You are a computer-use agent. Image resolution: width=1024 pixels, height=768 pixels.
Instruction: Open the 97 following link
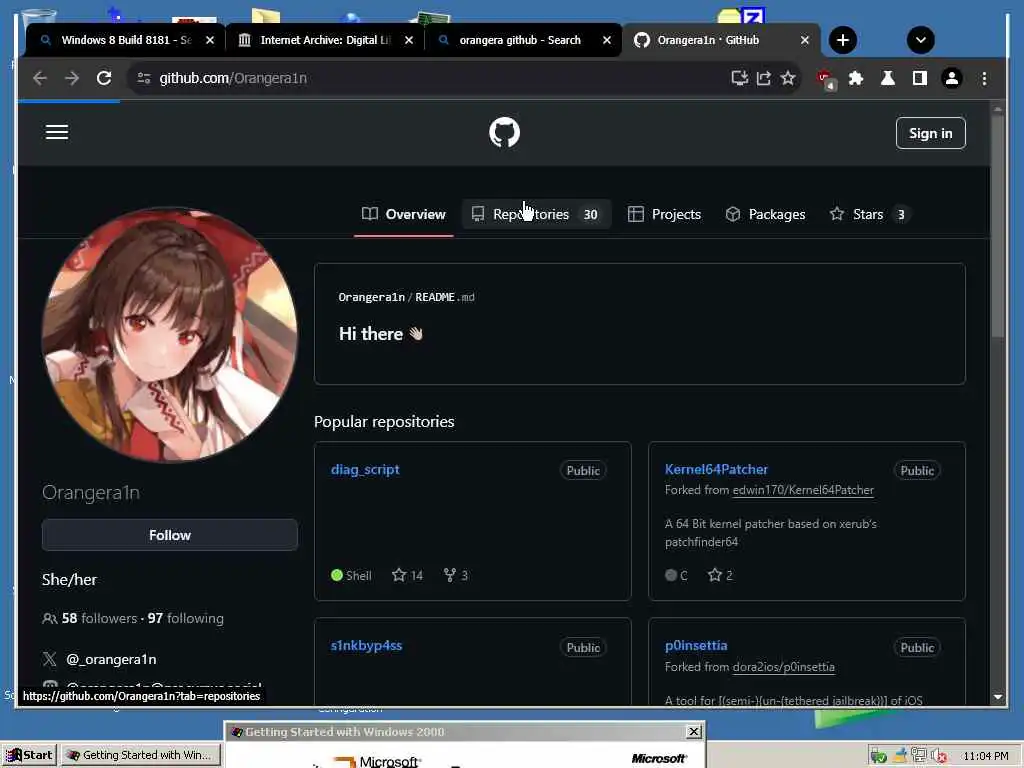coord(185,618)
